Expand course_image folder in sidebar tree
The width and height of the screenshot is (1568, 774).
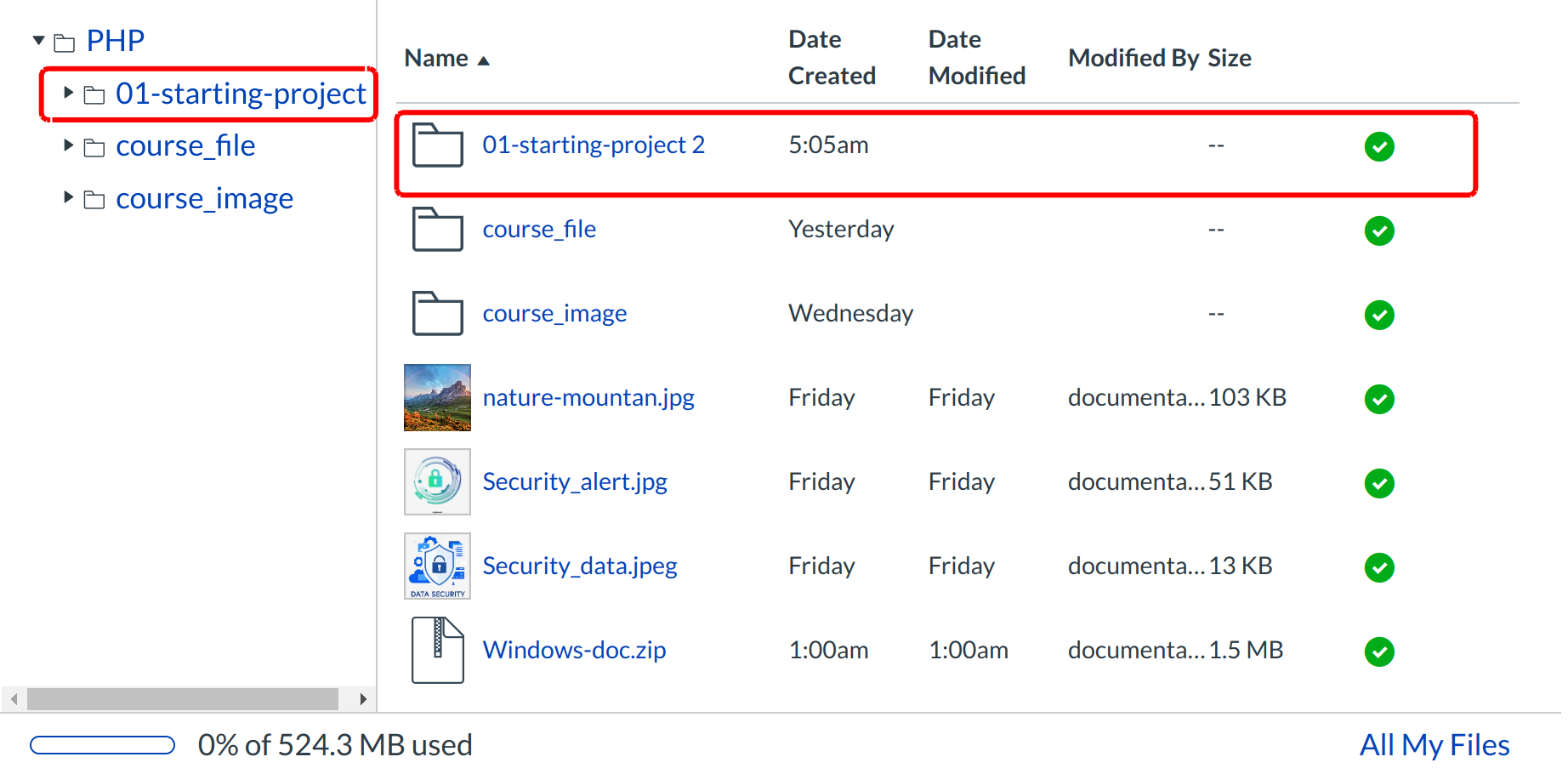[x=69, y=198]
